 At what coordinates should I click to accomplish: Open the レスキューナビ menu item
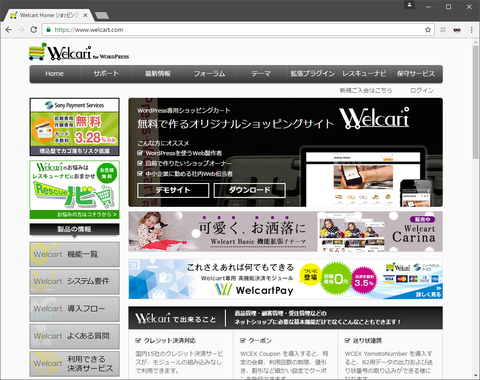(364, 74)
